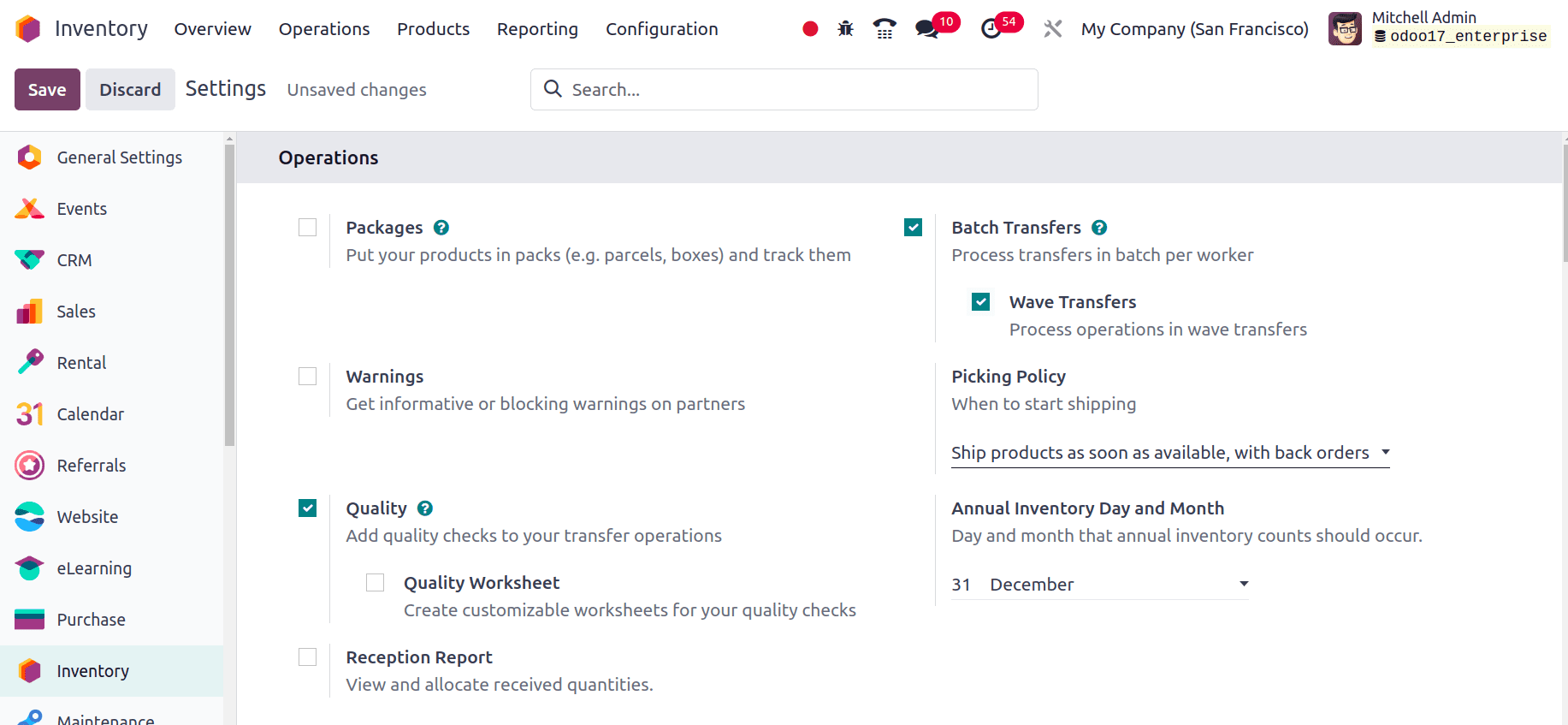Open the activities clock icon
The width and height of the screenshot is (1568, 725).
coord(991,29)
